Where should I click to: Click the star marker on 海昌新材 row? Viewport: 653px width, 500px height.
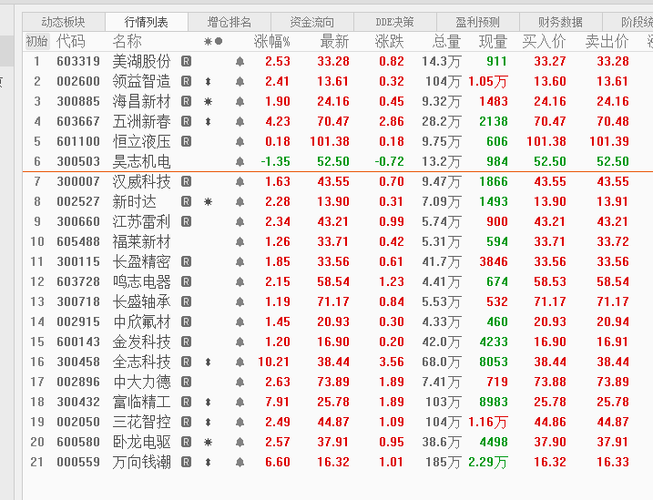pos(208,102)
